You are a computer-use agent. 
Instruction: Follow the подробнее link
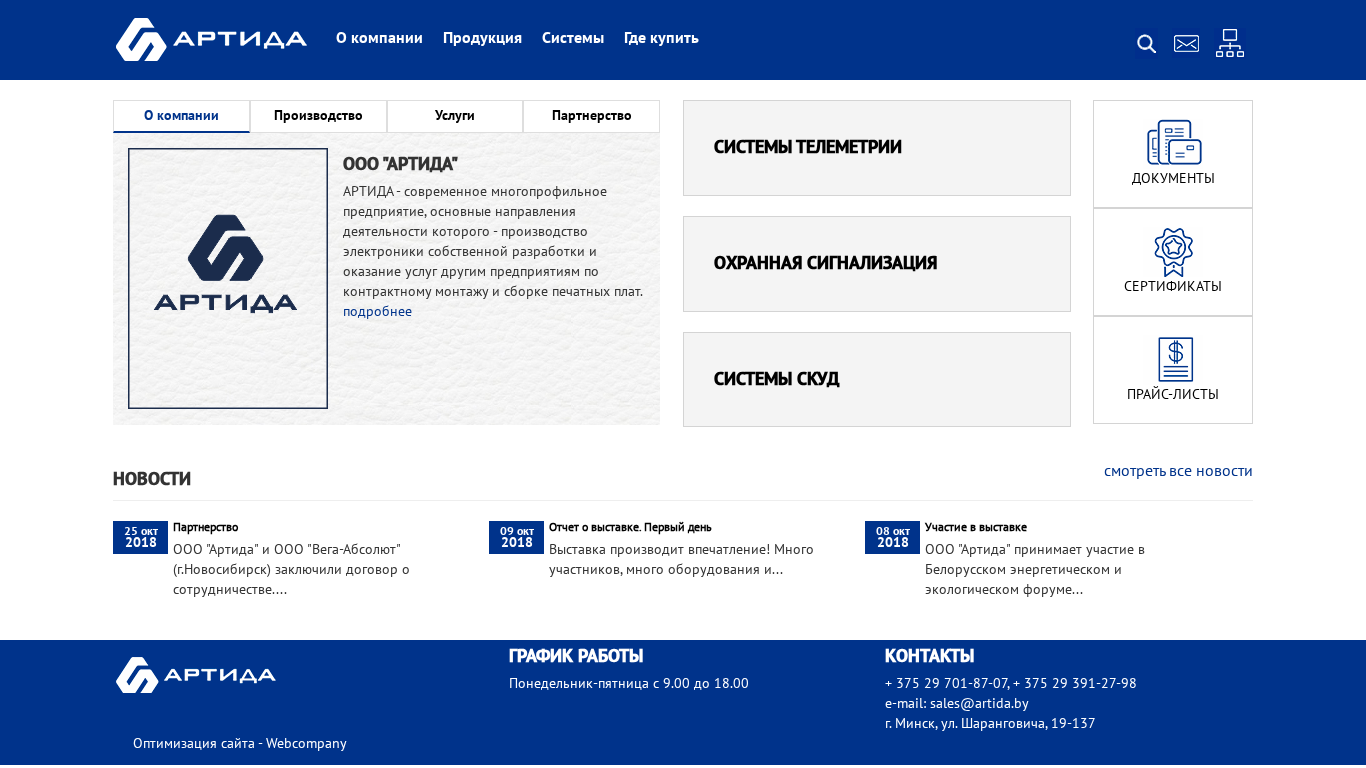pyautogui.click(x=377, y=311)
